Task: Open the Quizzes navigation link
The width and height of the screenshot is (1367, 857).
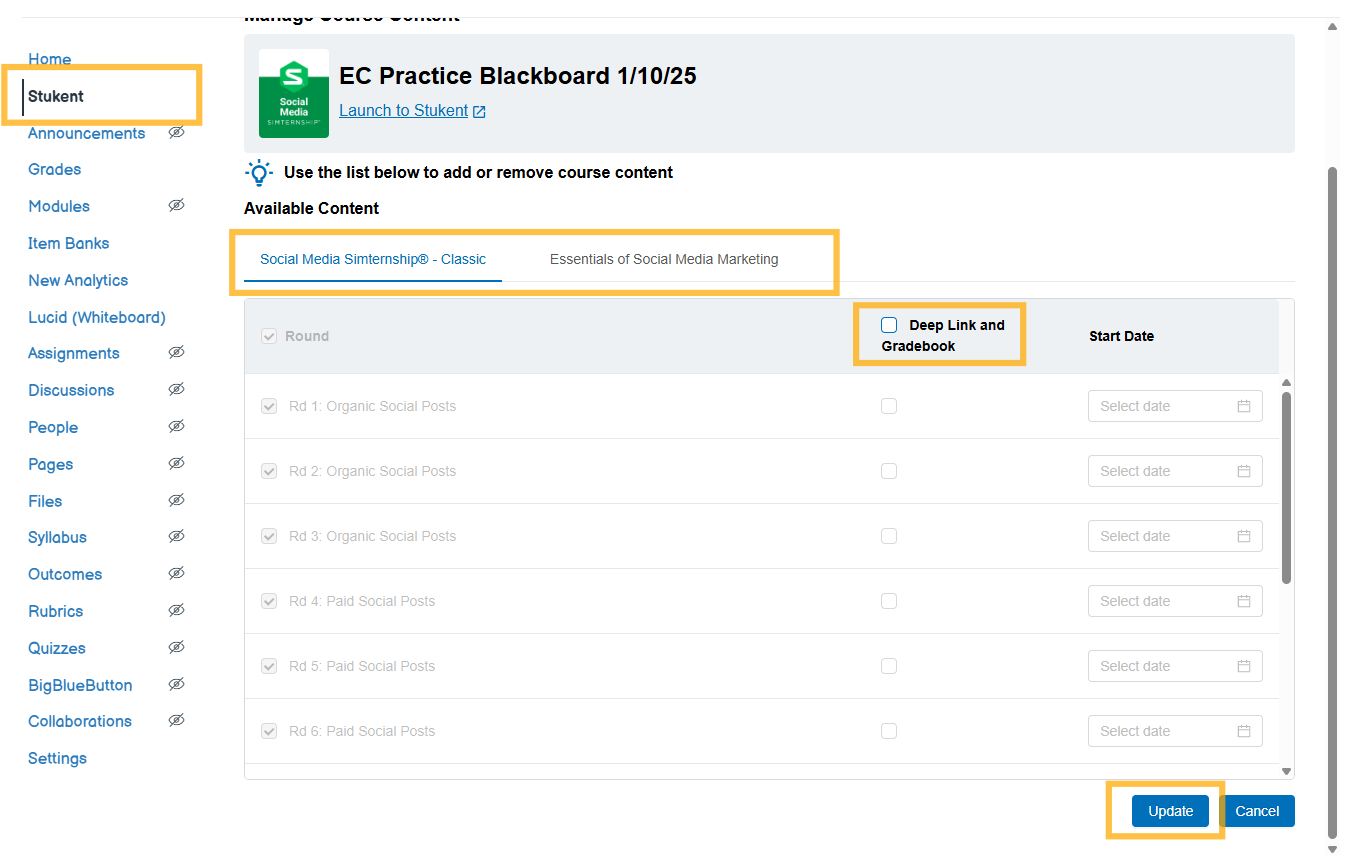Action: (57, 648)
